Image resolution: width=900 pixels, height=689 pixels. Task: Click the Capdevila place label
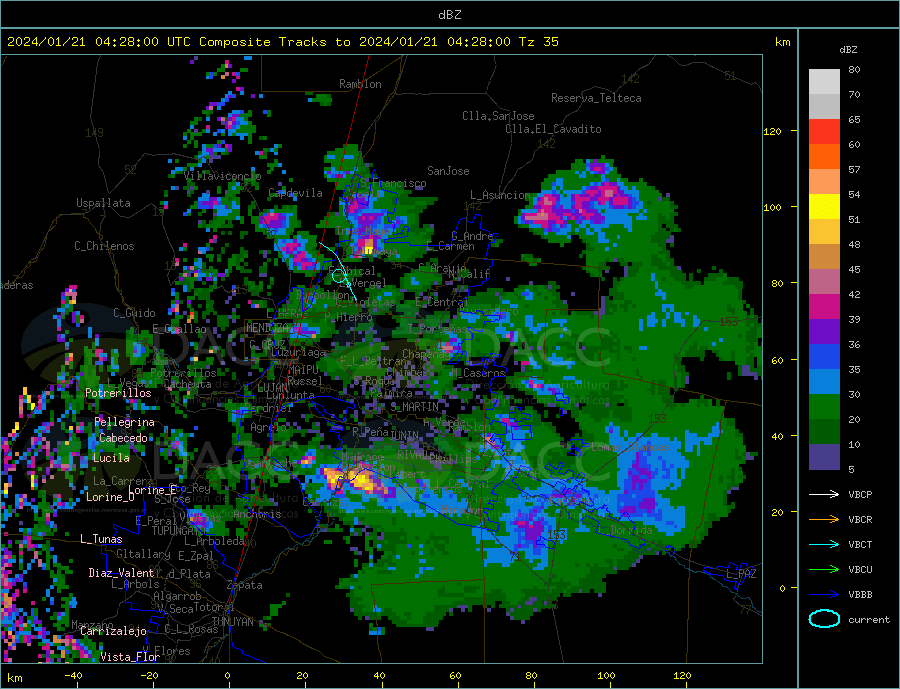(x=296, y=193)
